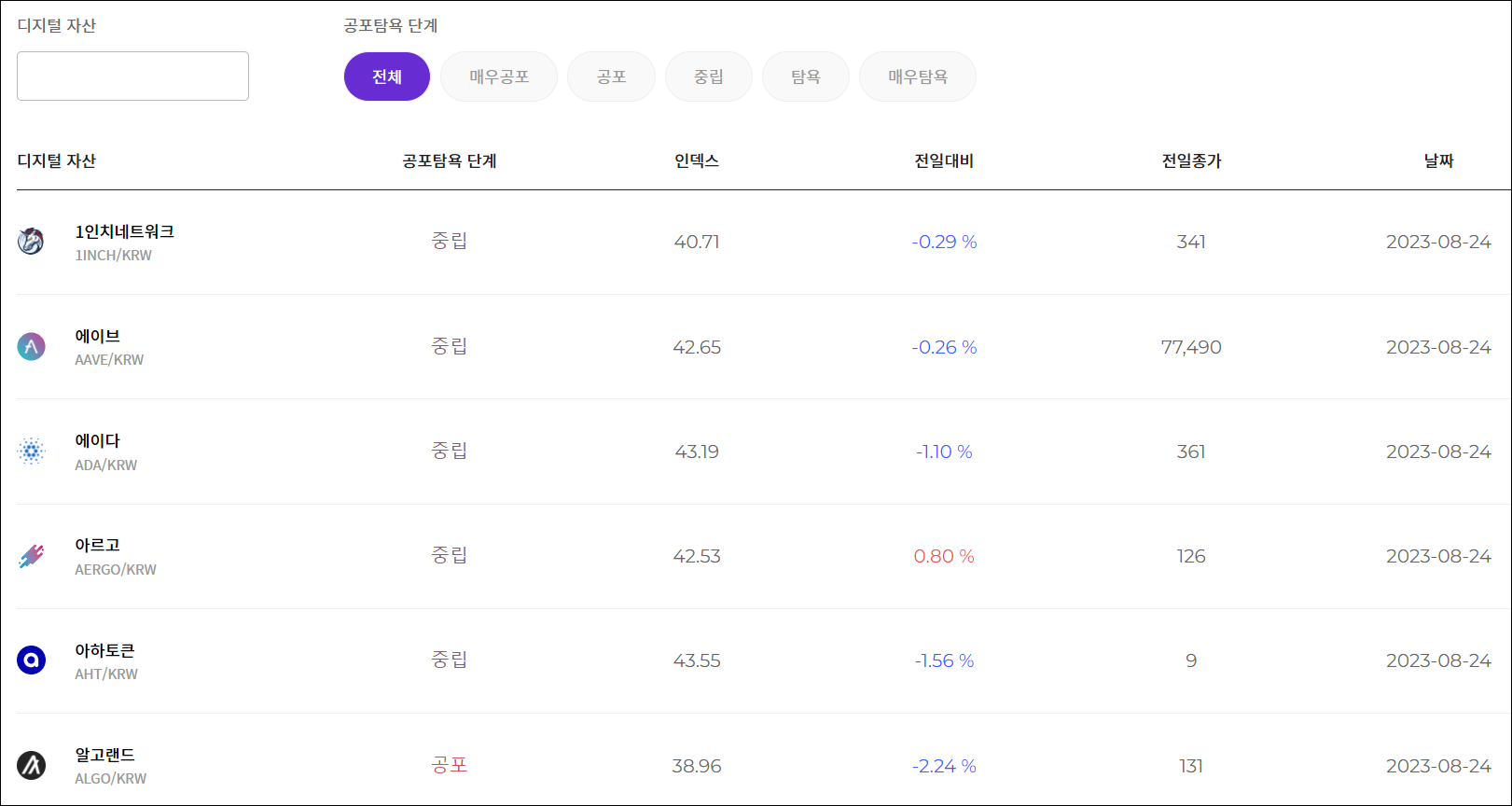This screenshot has width=1512, height=806.
Task: Click the ALGO/KRW ticker text
Action: (110, 779)
